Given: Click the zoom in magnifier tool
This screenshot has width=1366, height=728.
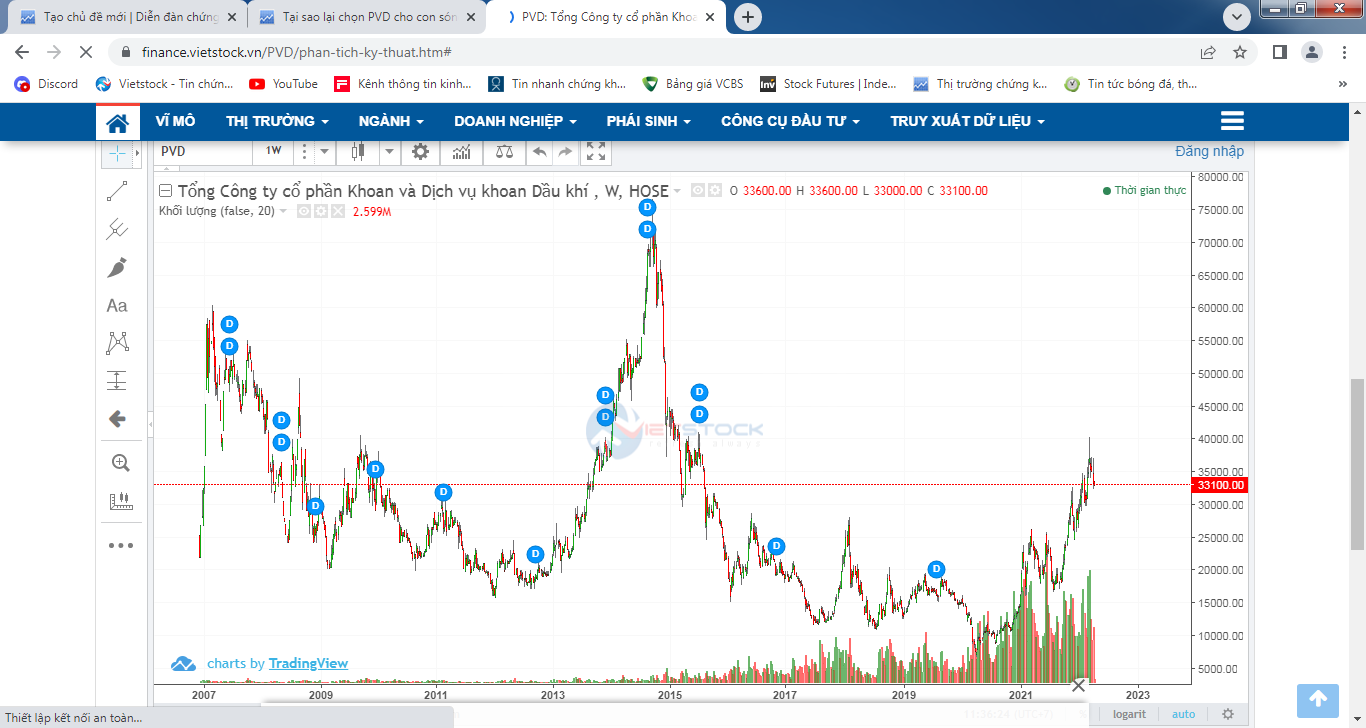Looking at the screenshot, I should pos(120,463).
